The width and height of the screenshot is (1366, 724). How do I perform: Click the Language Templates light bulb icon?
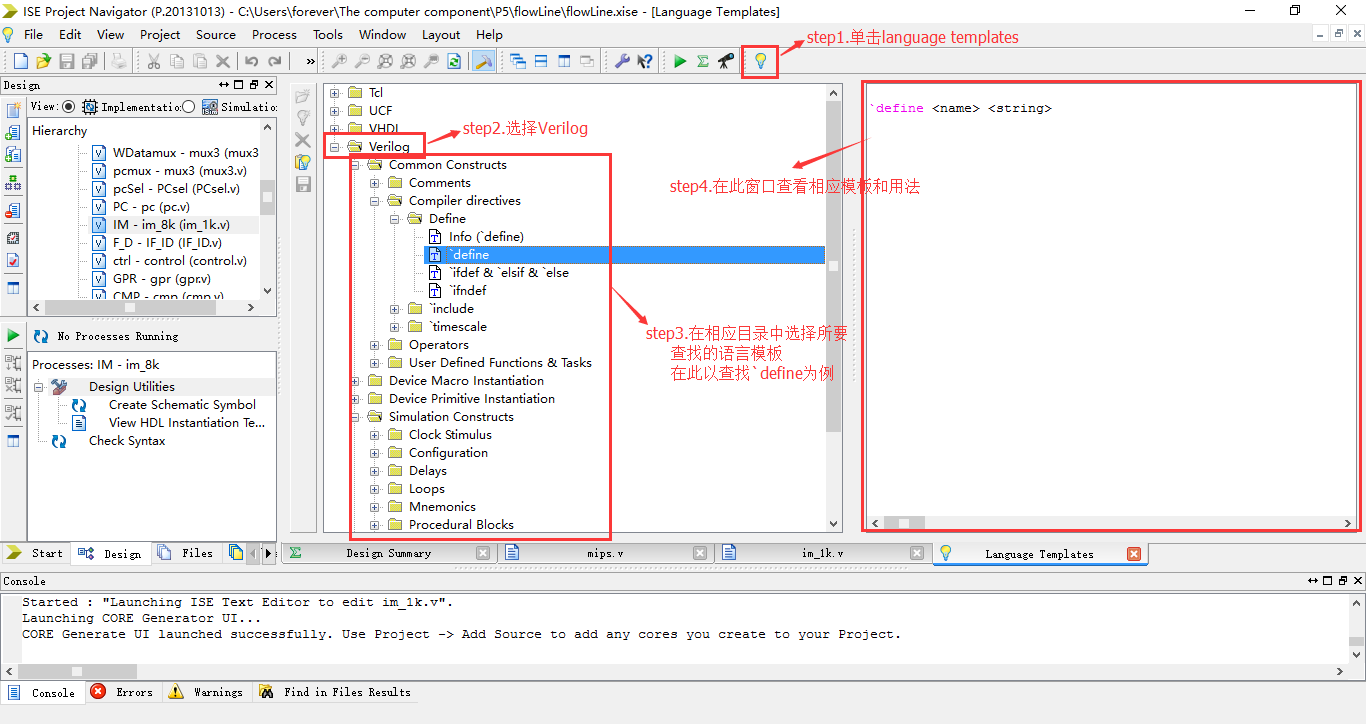(x=760, y=61)
